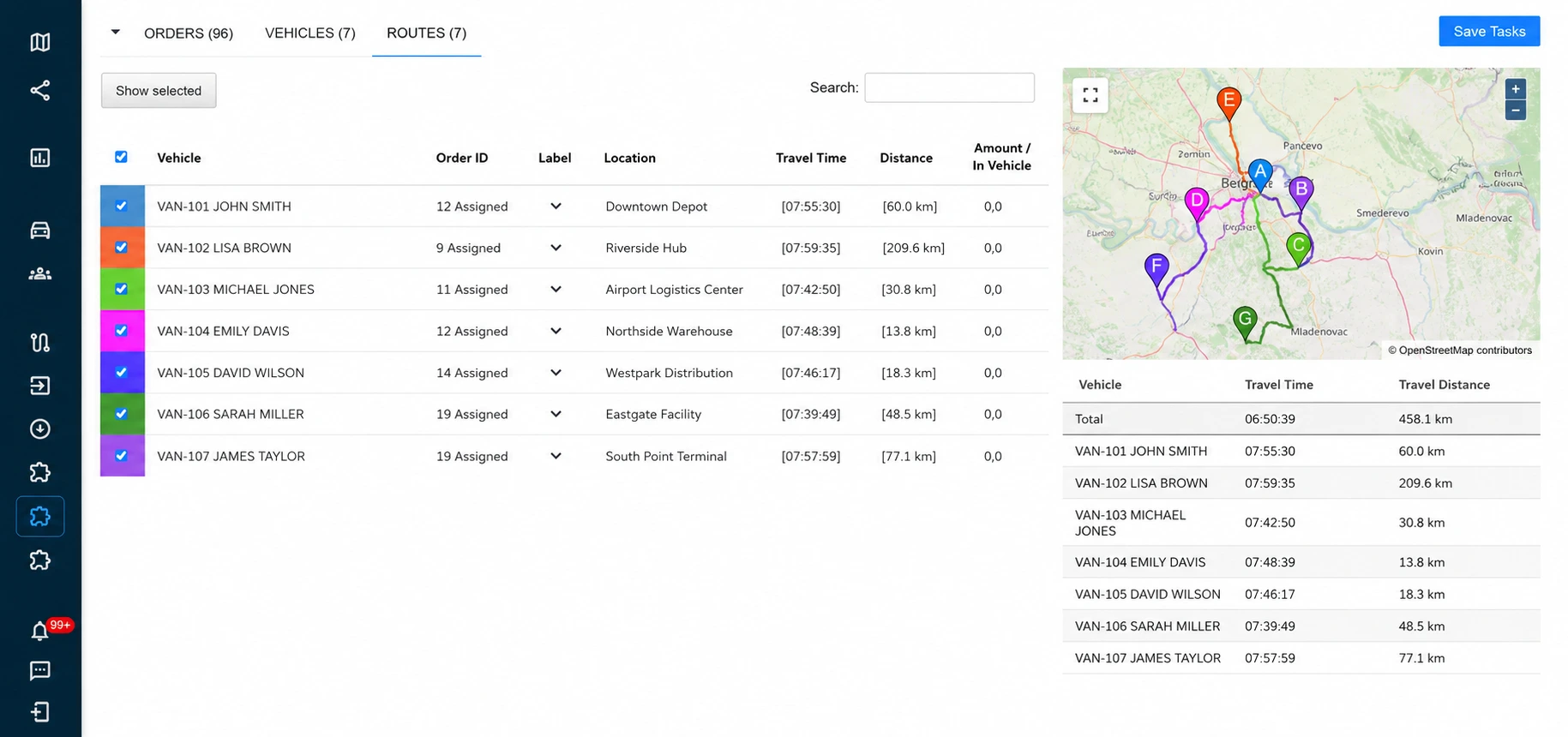1568x737 pixels.
Task: Click "VAN-104 EMILY DAVIS" in summary table
Action: pos(1140,562)
